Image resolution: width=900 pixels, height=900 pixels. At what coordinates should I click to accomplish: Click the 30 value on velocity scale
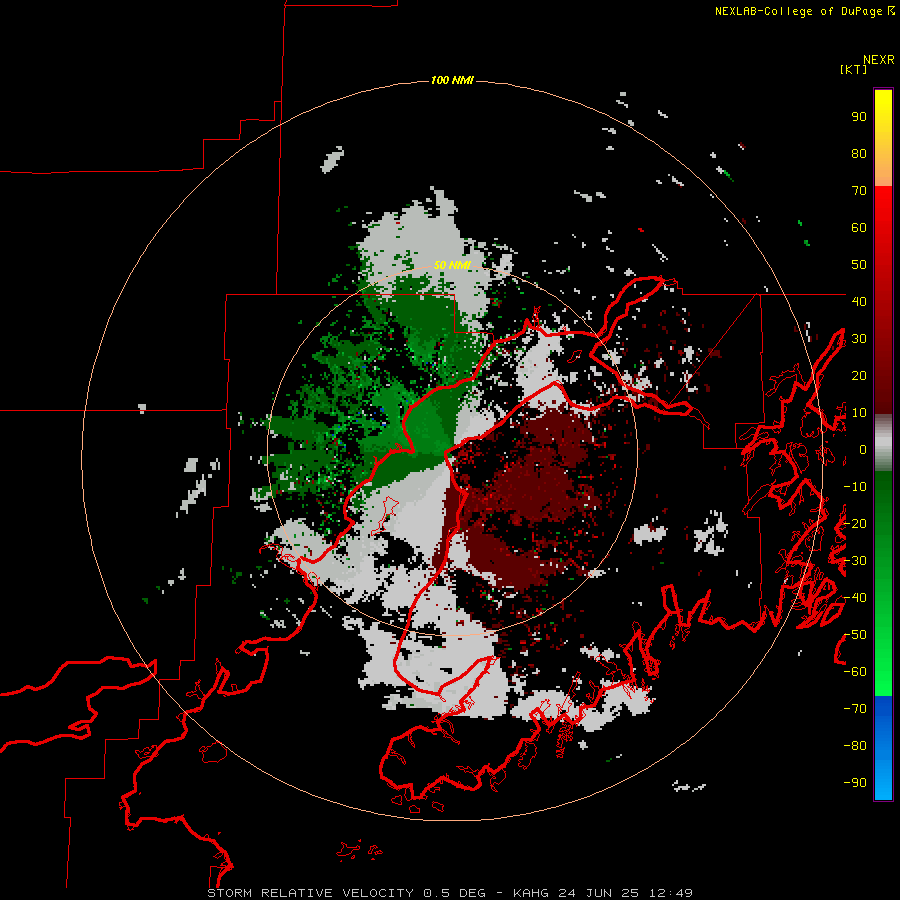coord(859,339)
